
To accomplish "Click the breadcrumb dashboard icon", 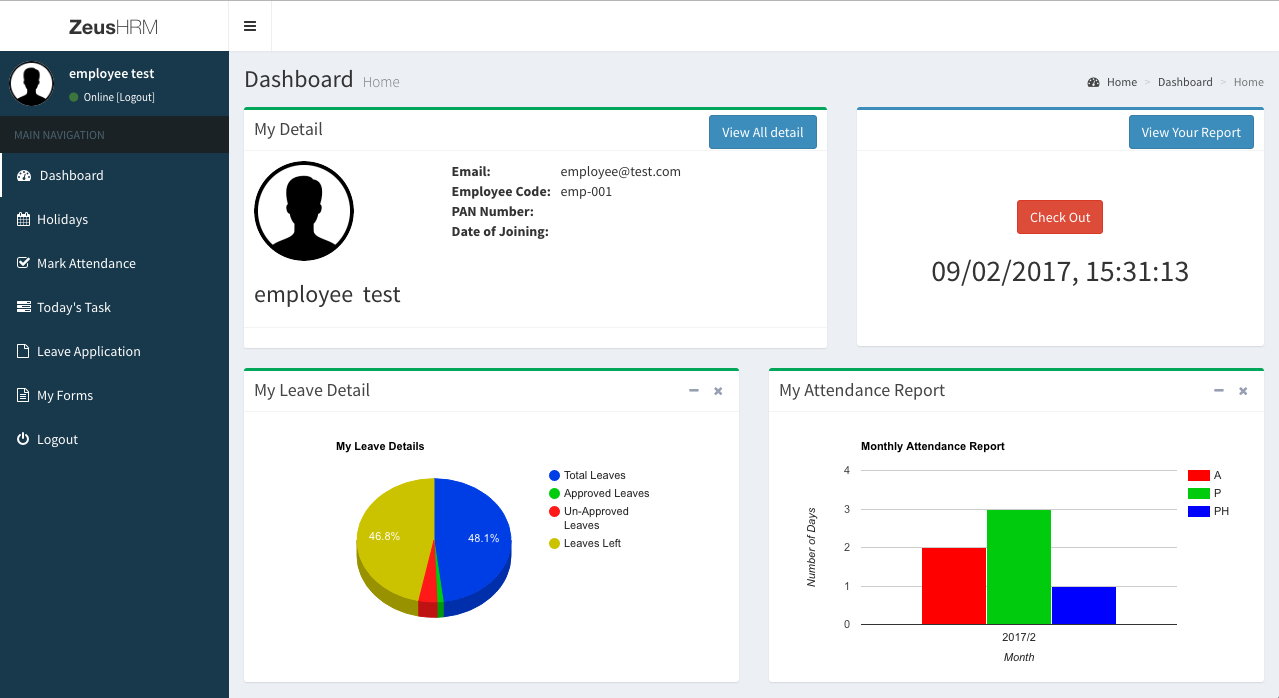I will click(1094, 82).
